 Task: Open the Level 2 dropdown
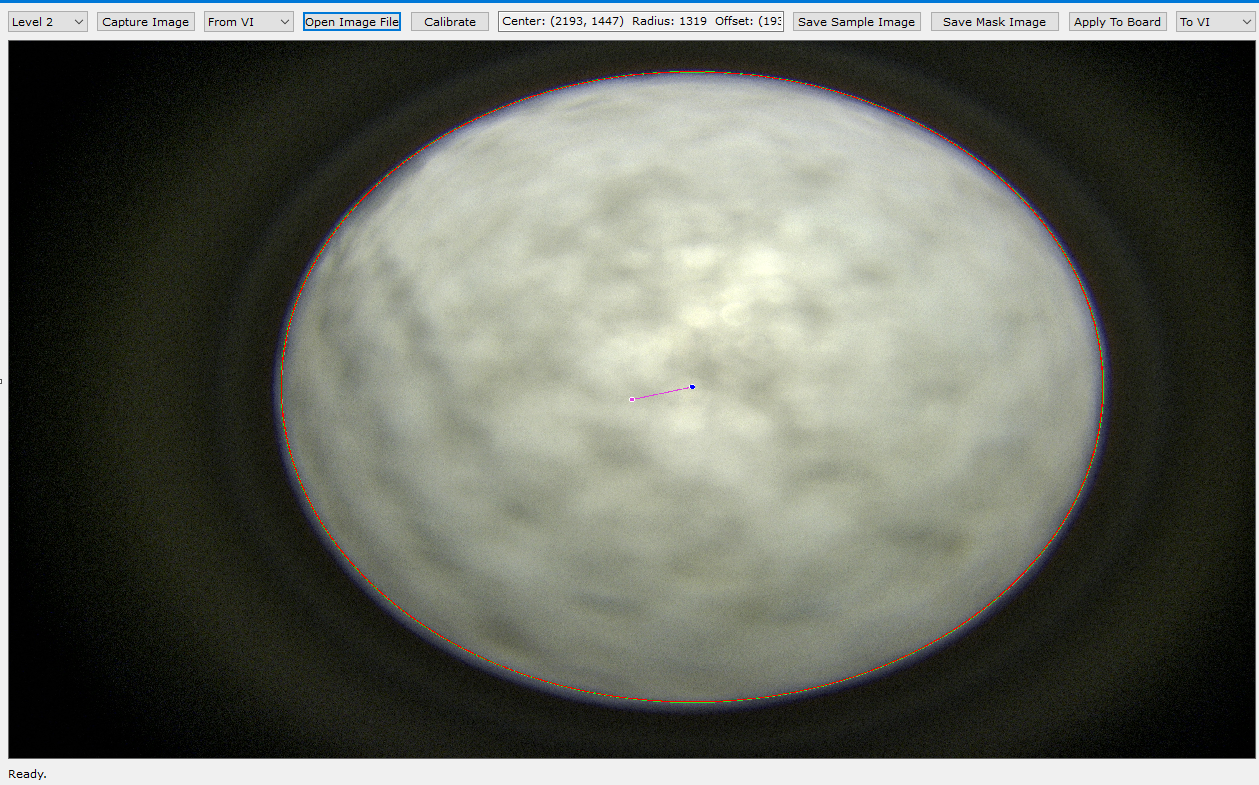pos(48,22)
